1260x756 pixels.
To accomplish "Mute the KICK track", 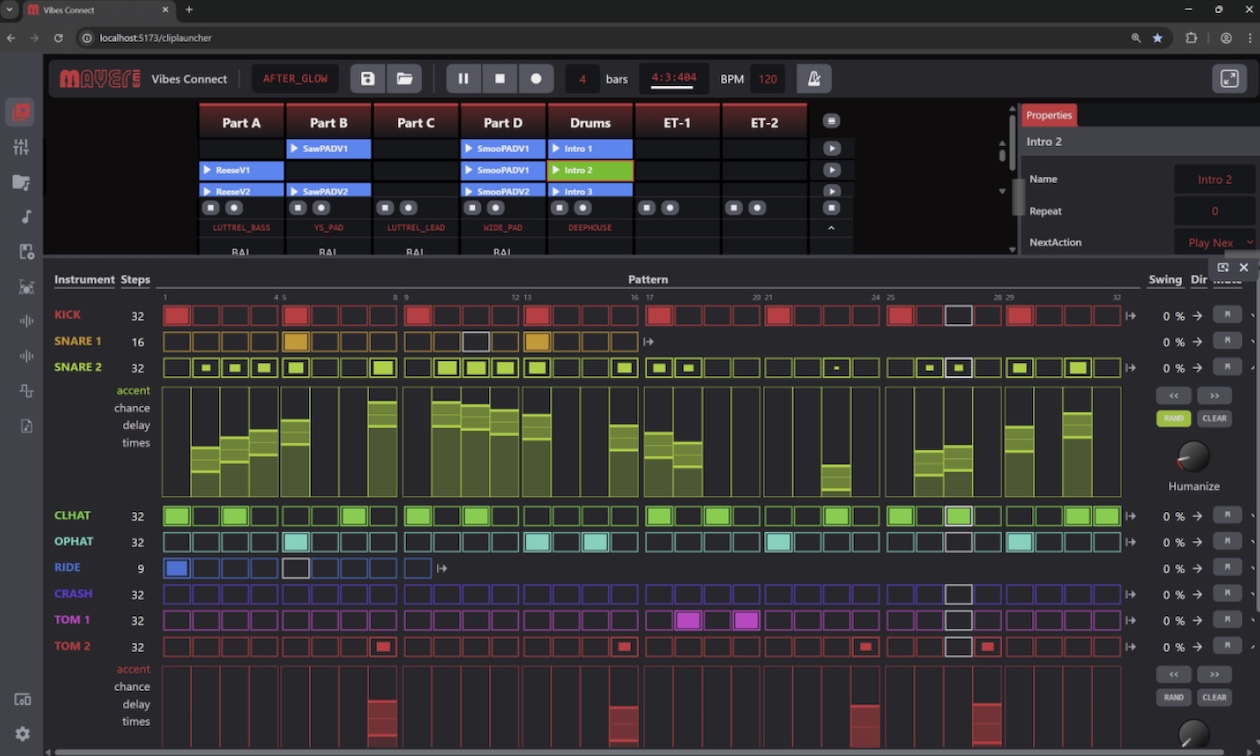I will (x=1226, y=316).
